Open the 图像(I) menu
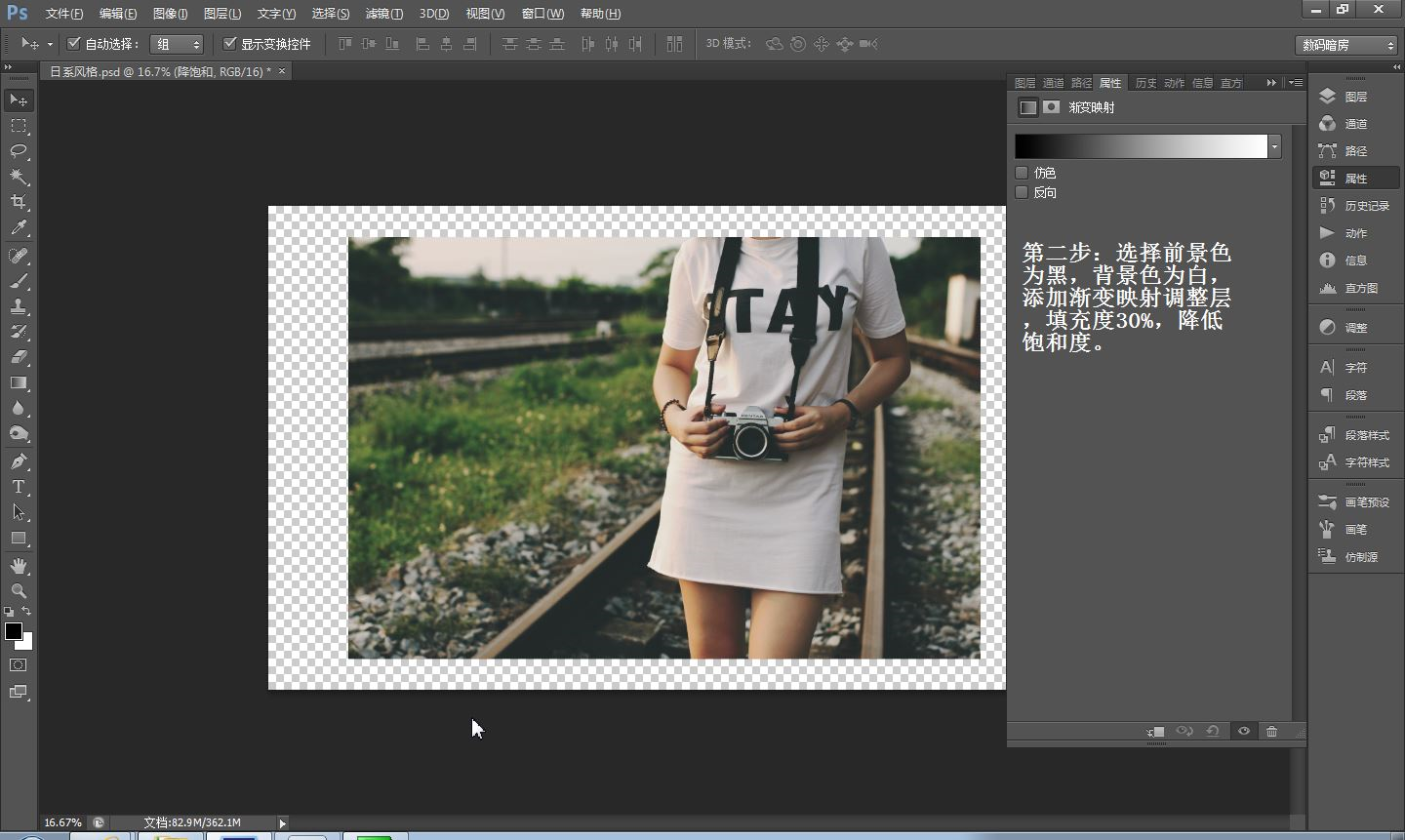 170,14
